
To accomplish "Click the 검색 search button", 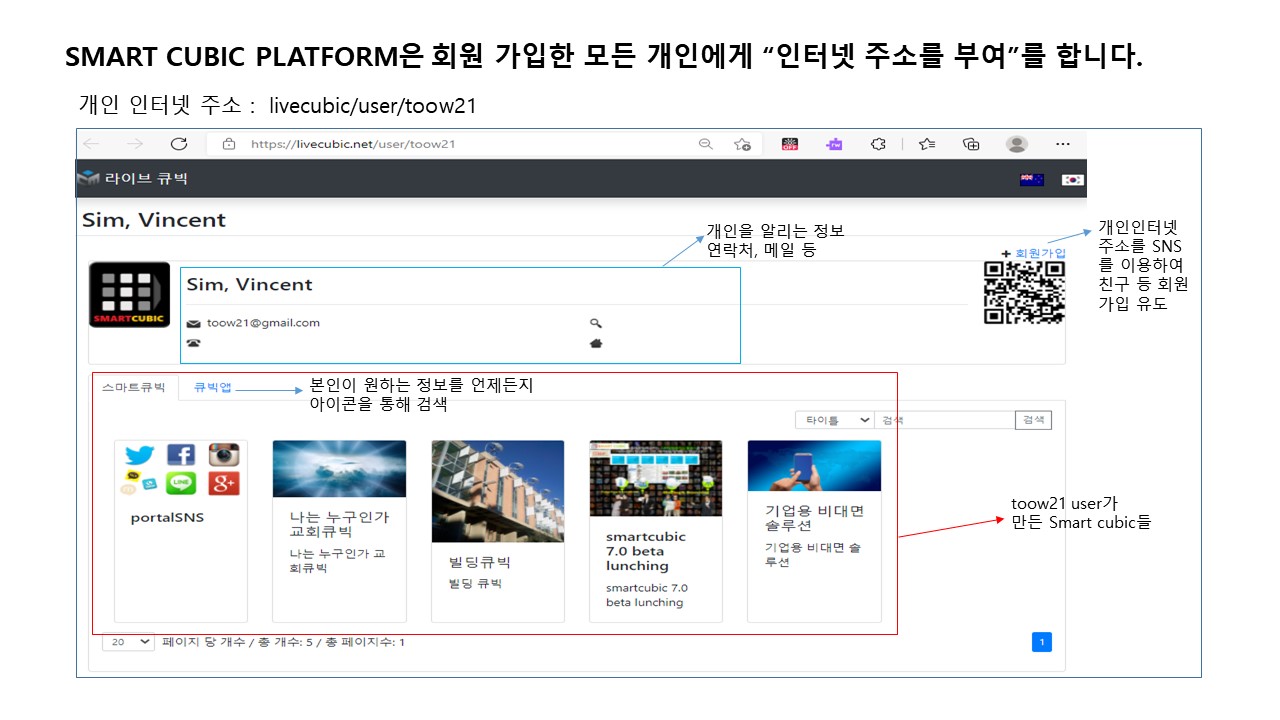I will coord(1033,421).
